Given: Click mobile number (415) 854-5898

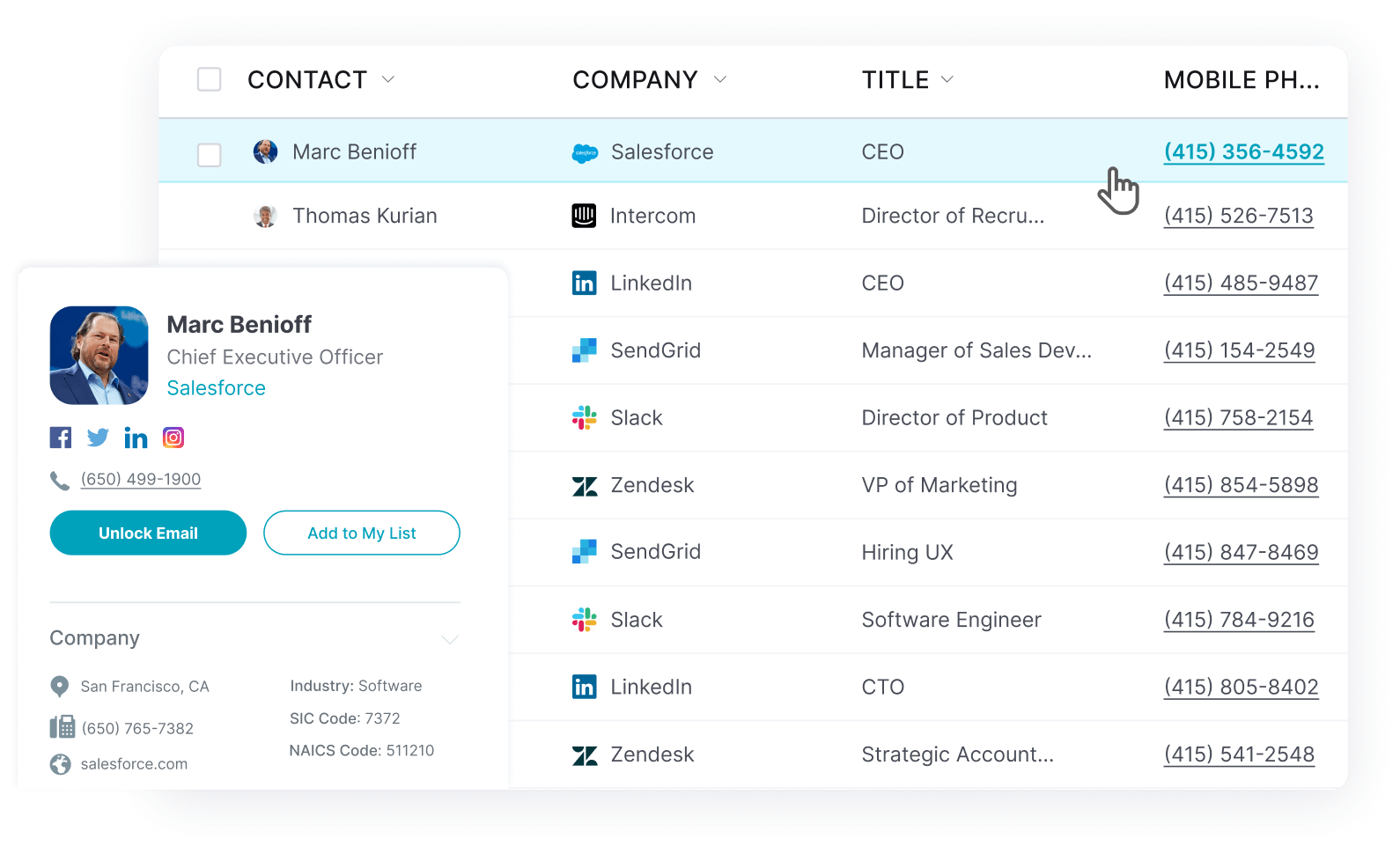Looking at the screenshot, I should click(x=1241, y=485).
